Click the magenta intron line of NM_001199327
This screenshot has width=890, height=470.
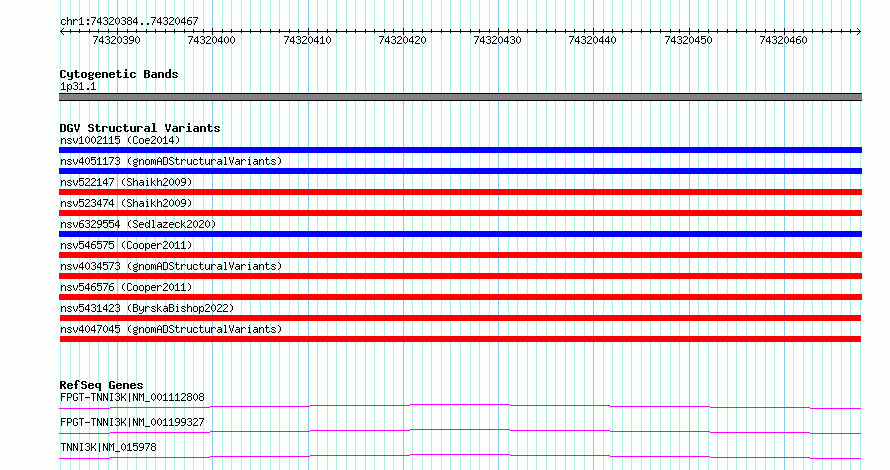tap(460, 430)
